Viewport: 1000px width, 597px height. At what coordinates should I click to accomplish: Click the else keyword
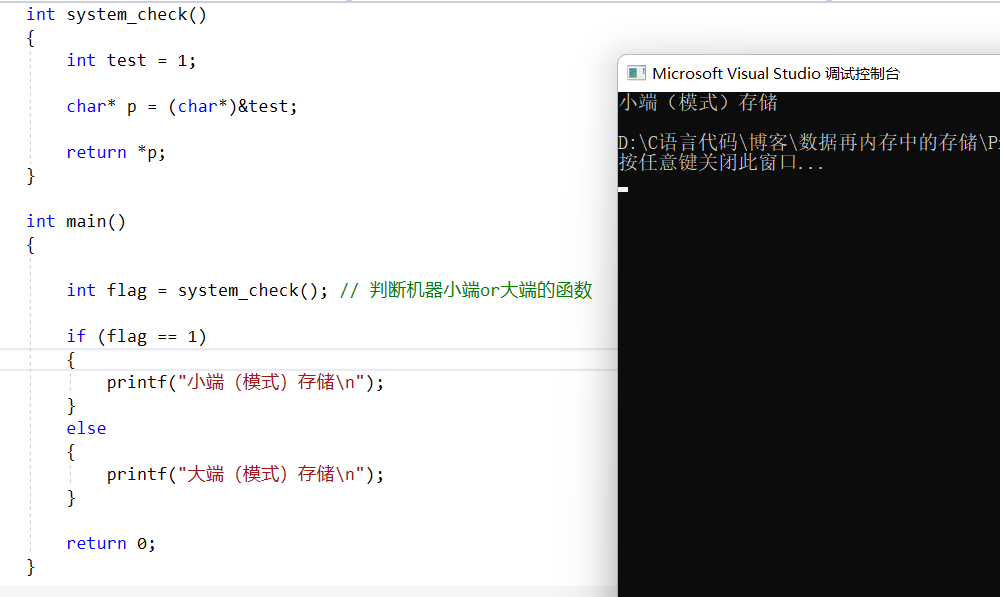86,428
